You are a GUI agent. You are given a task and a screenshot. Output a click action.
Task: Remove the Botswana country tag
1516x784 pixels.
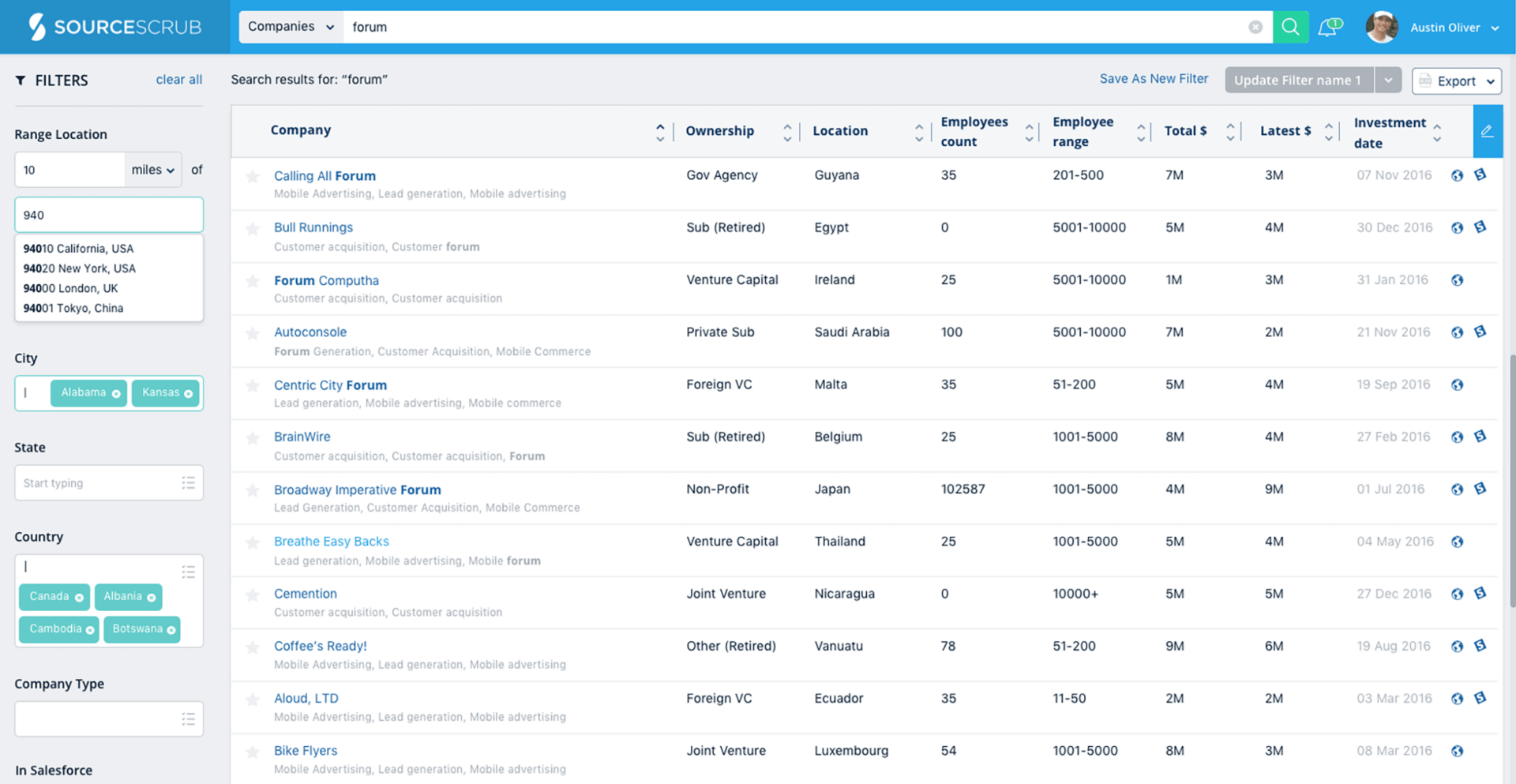[x=171, y=630]
